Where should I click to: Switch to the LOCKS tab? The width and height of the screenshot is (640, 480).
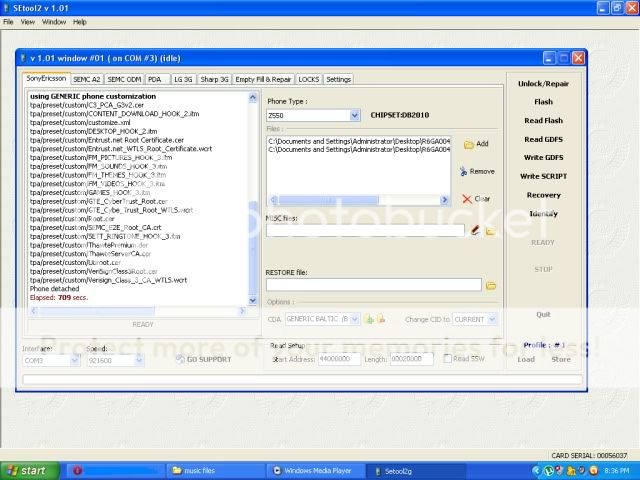coord(309,79)
